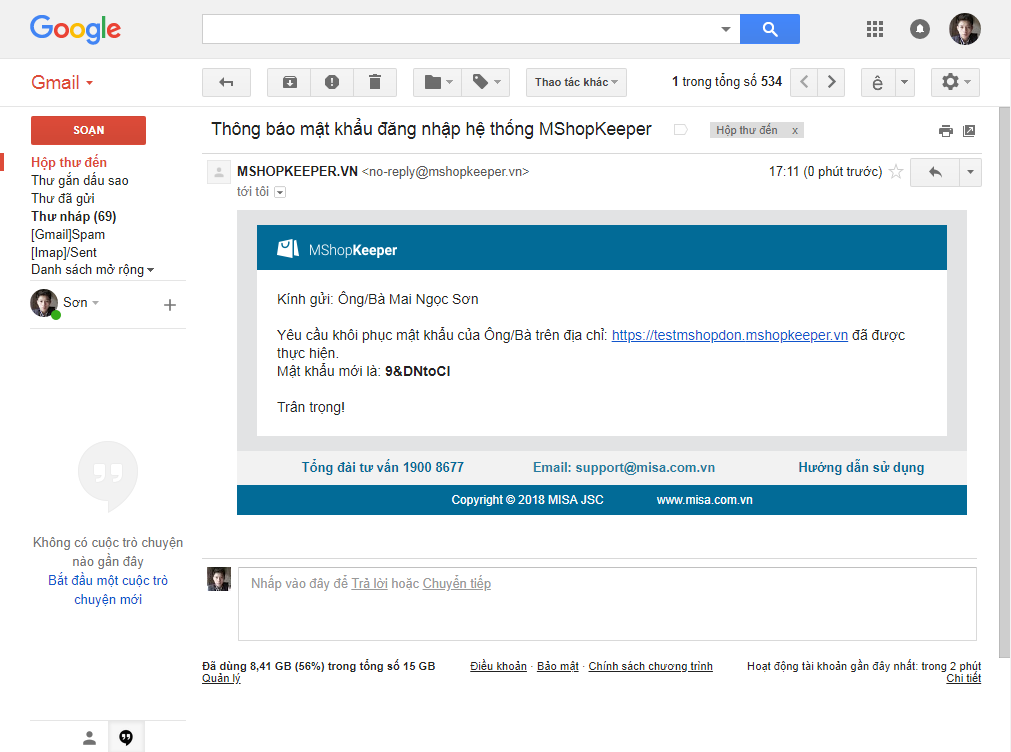Viewport: 1011px width, 752px height.
Task: Click Chuyển tiếp link in reply box
Action: click(456, 584)
